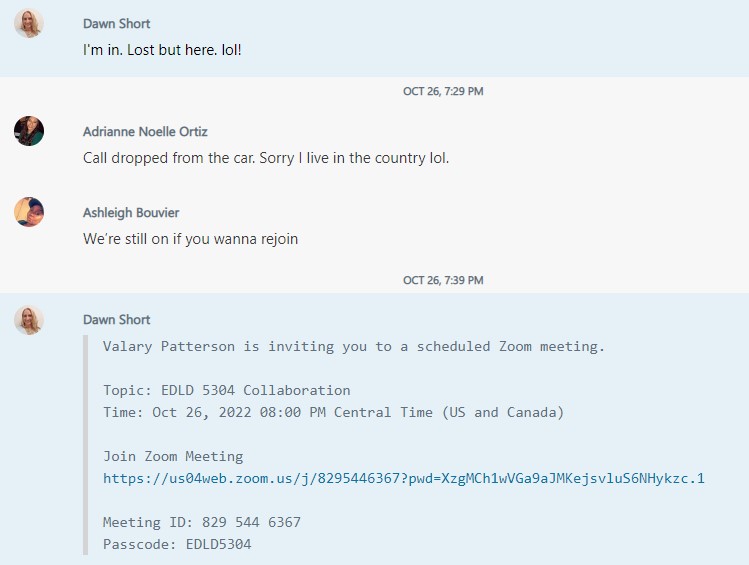Click the "We're still on" message text
Viewport: 749px width, 565px height.
click(190, 239)
